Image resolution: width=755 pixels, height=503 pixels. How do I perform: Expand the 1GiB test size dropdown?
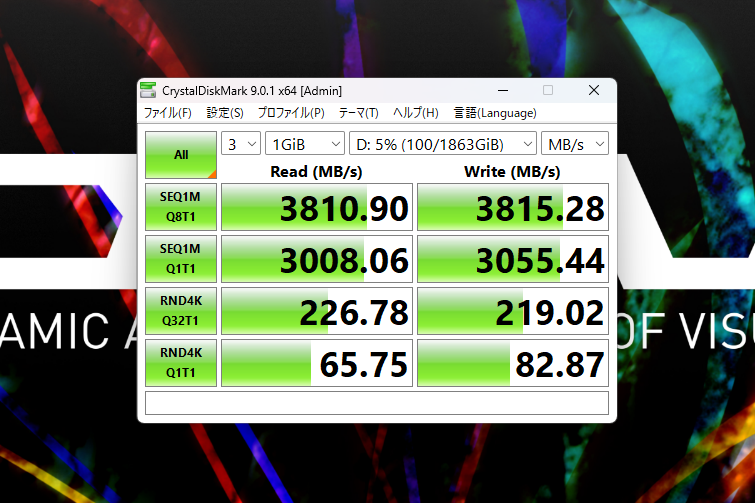[305, 143]
